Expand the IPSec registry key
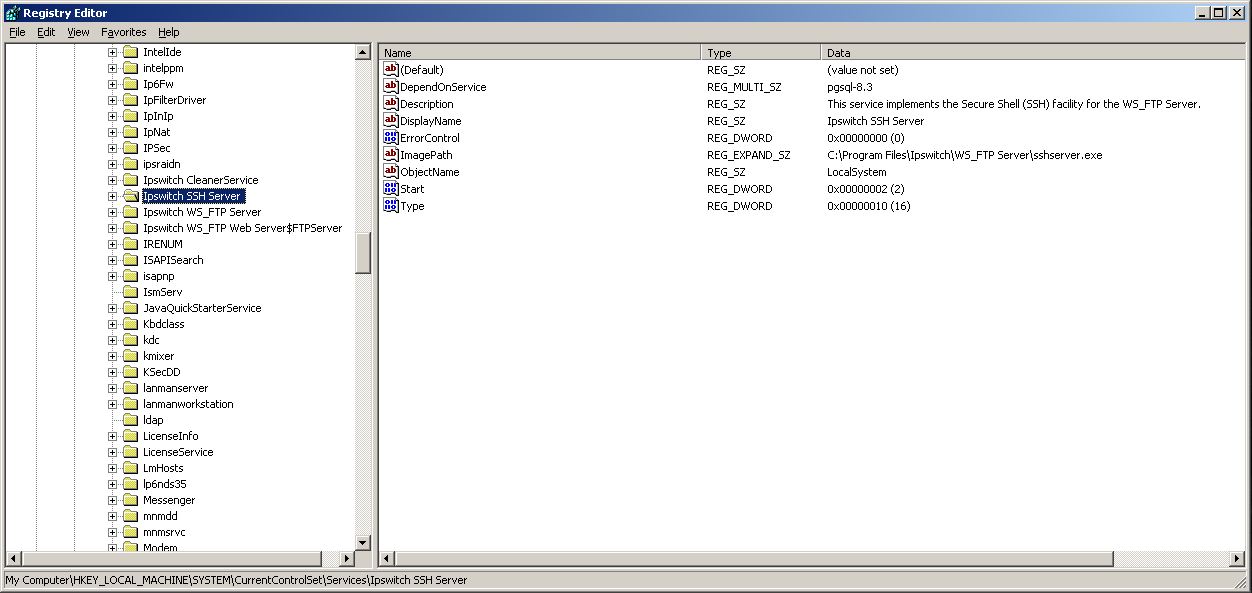This screenshot has height=593, width=1252. [x=115, y=148]
